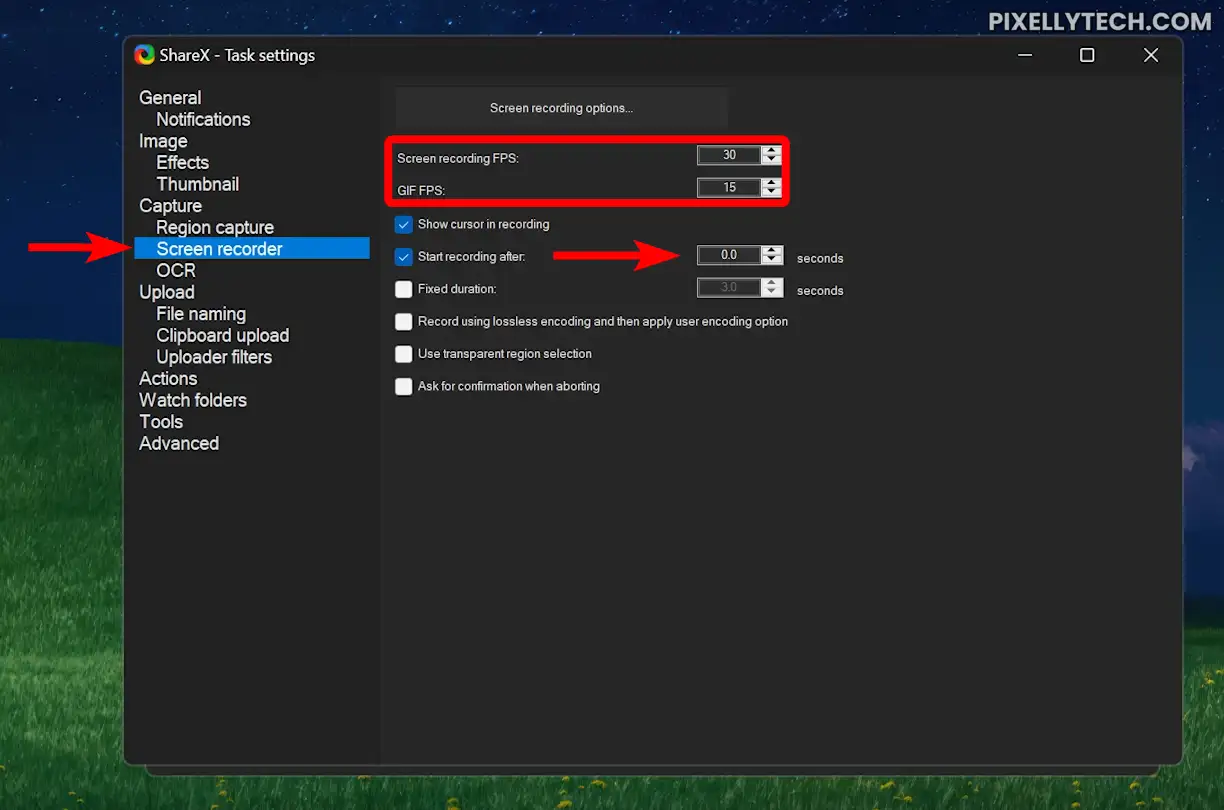Select Actions category

pos(168,378)
